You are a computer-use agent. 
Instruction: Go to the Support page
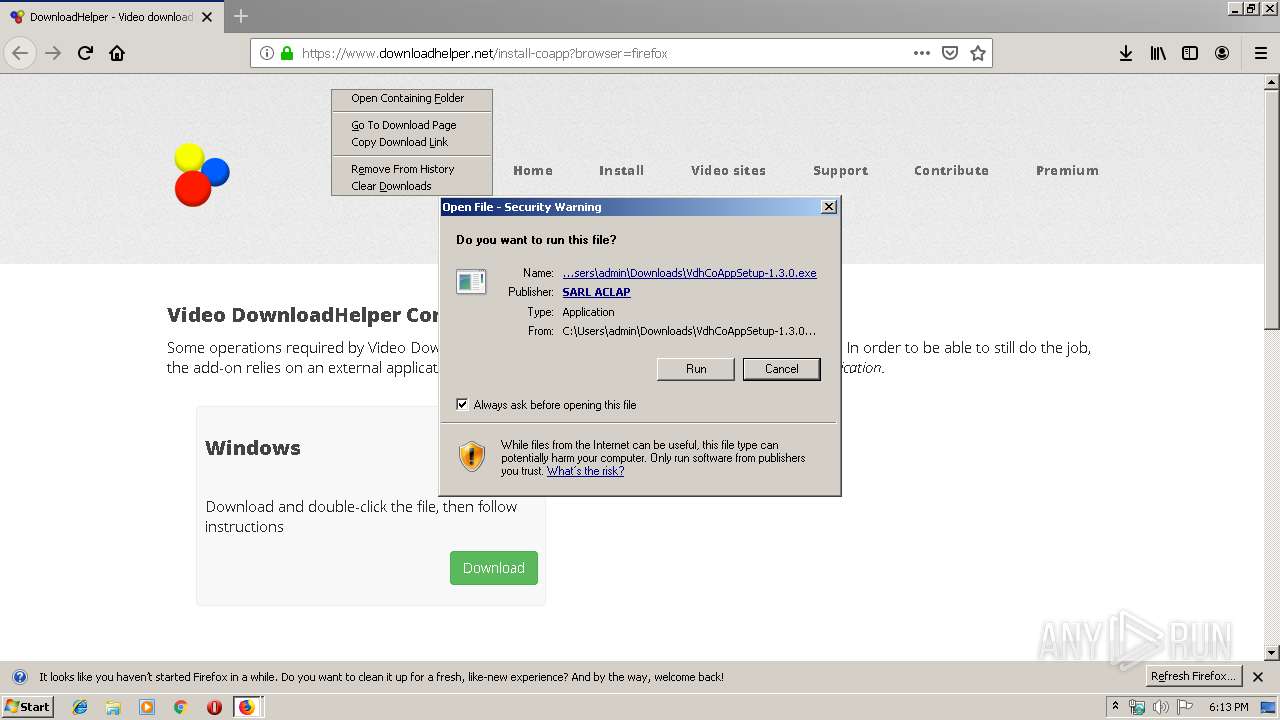click(x=840, y=170)
